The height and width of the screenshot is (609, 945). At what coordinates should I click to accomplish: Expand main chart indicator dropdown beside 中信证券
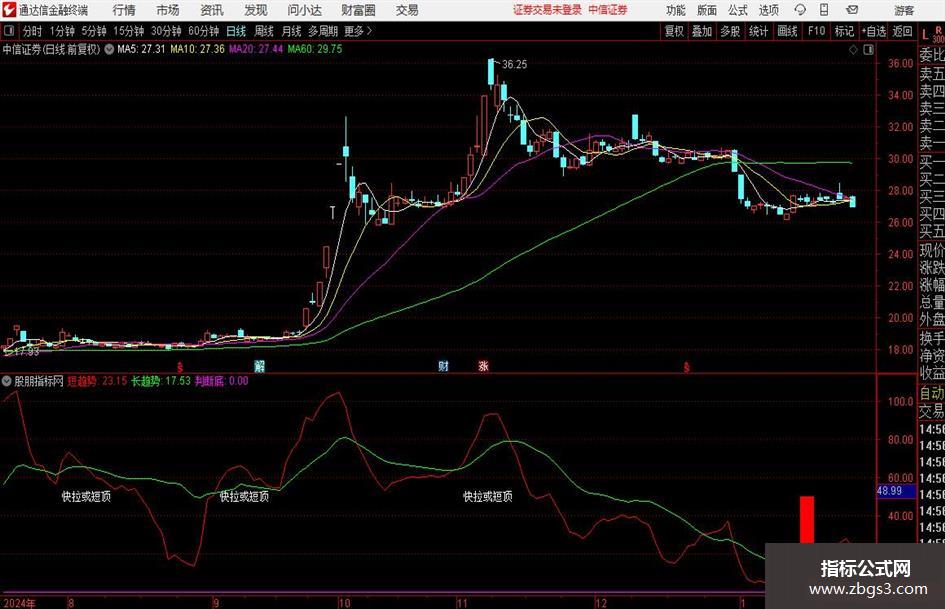pyautogui.click(x=109, y=49)
